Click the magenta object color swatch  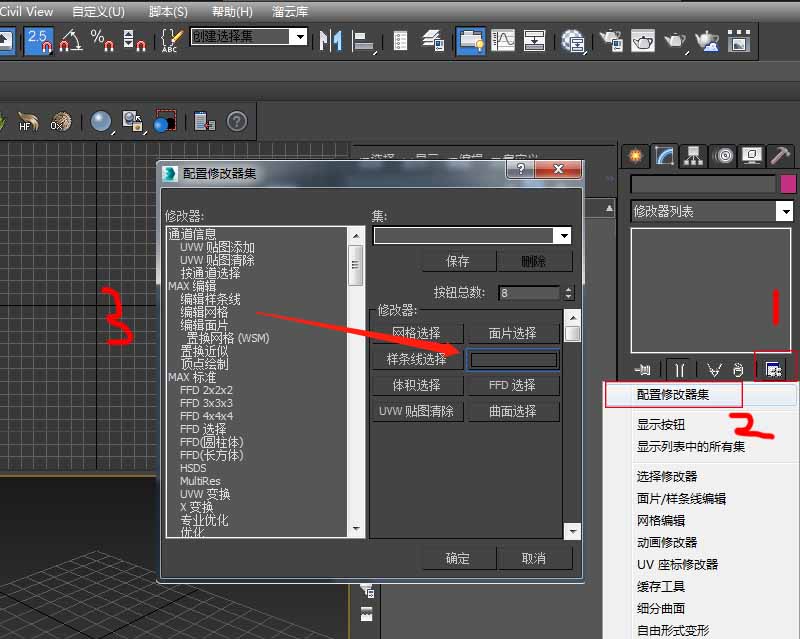pyautogui.click(x=787, y=184)
